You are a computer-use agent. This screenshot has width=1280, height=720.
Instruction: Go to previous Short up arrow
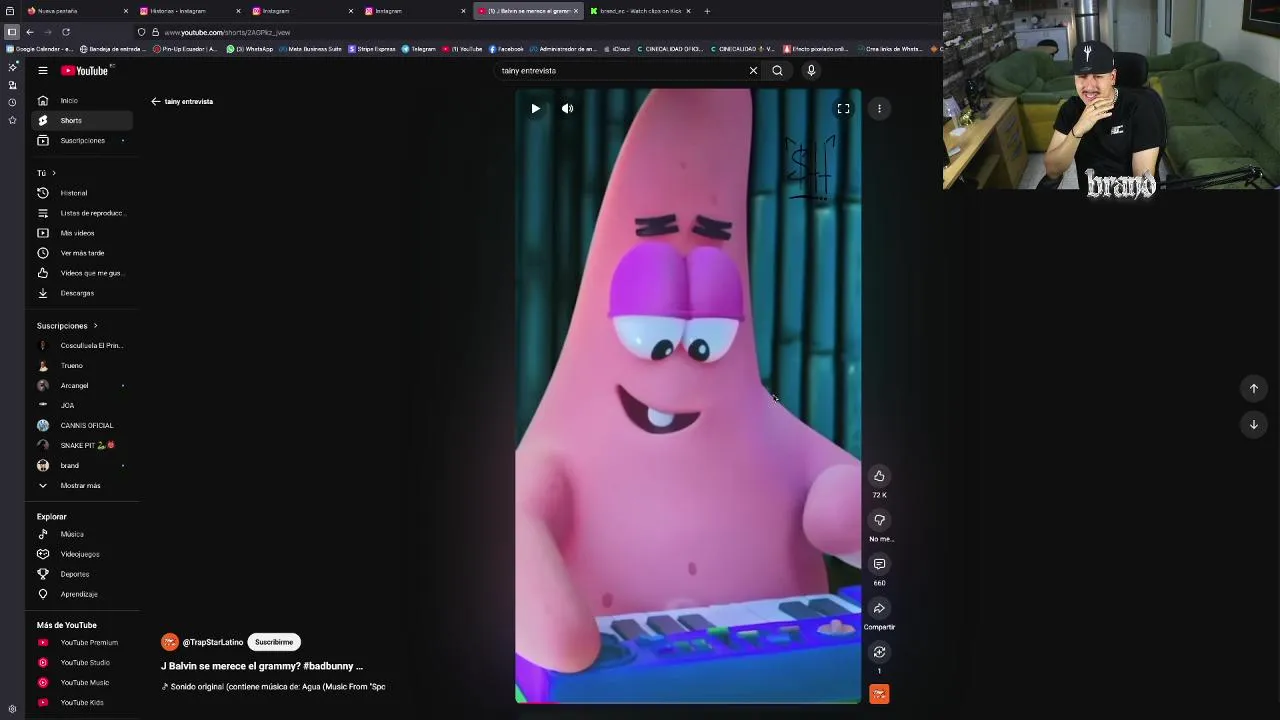pos(1253,388)
